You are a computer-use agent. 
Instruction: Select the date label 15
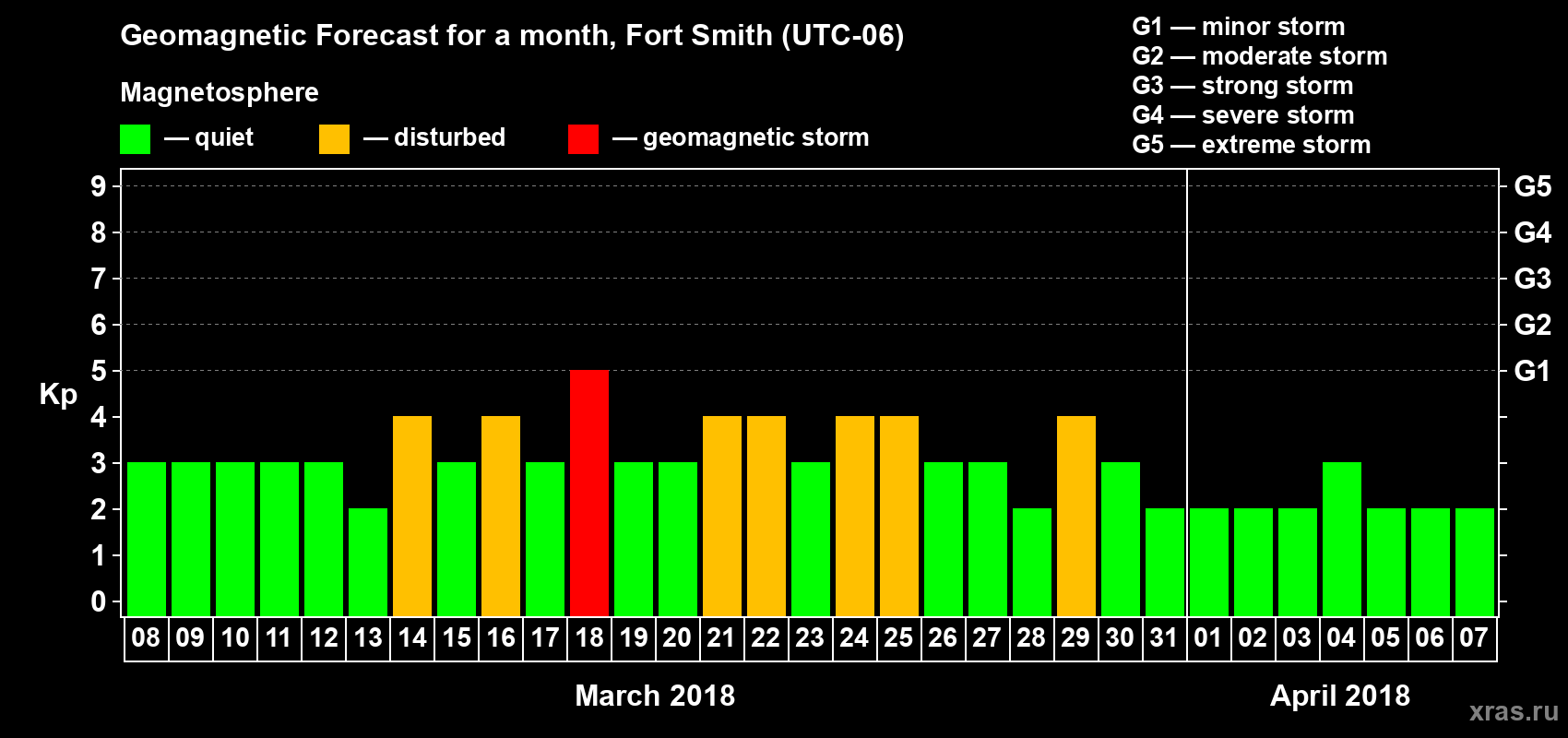pos(456,637)
